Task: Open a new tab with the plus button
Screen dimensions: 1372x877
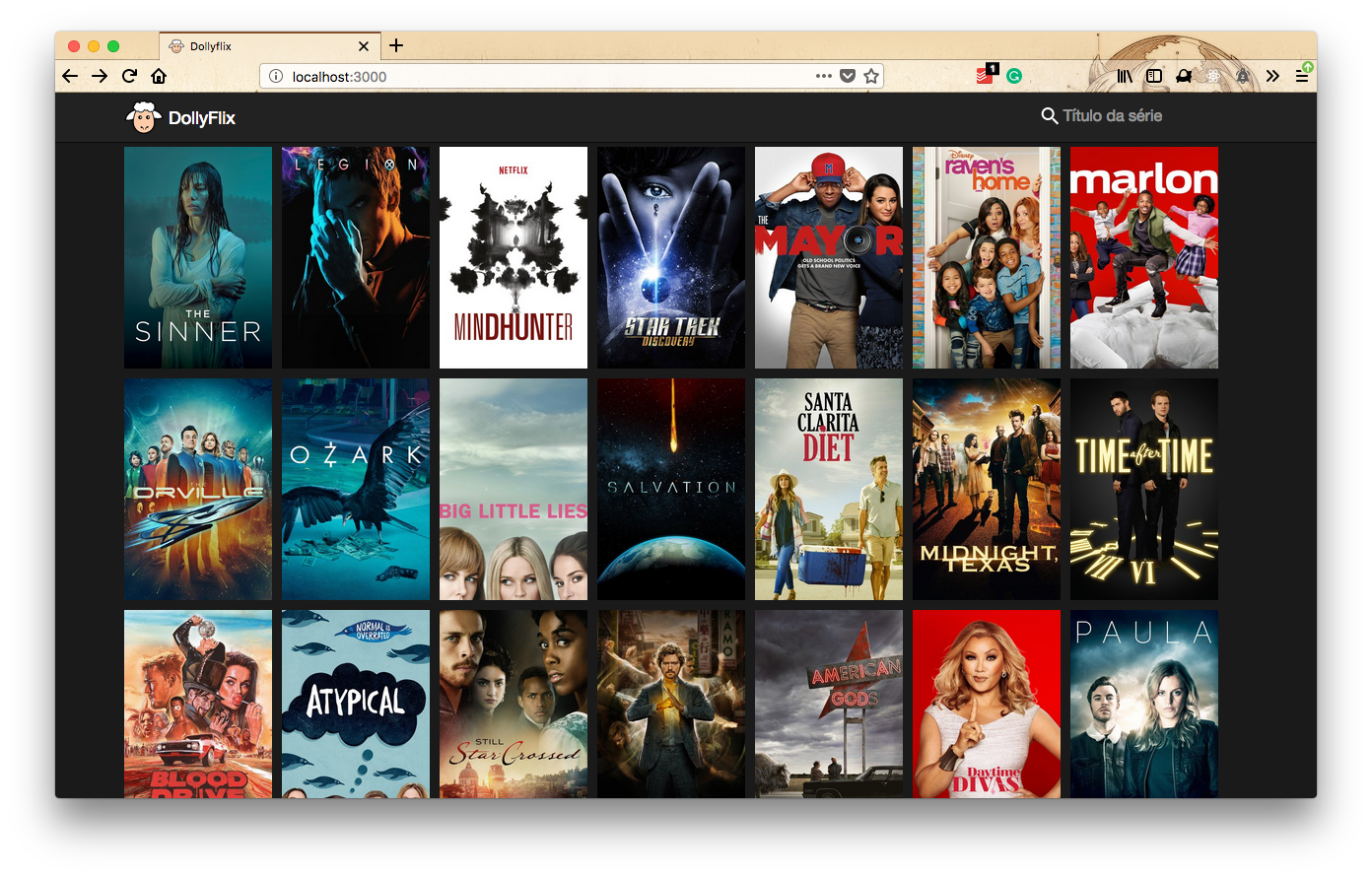Action: (396, 45)
